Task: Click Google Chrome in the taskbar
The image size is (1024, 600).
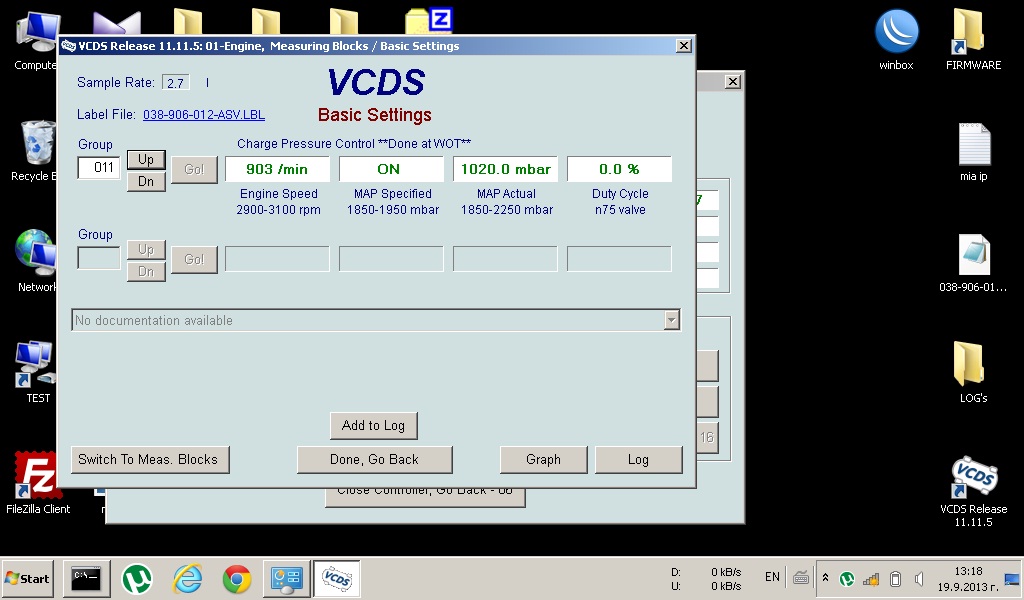Action: (237, 578)
